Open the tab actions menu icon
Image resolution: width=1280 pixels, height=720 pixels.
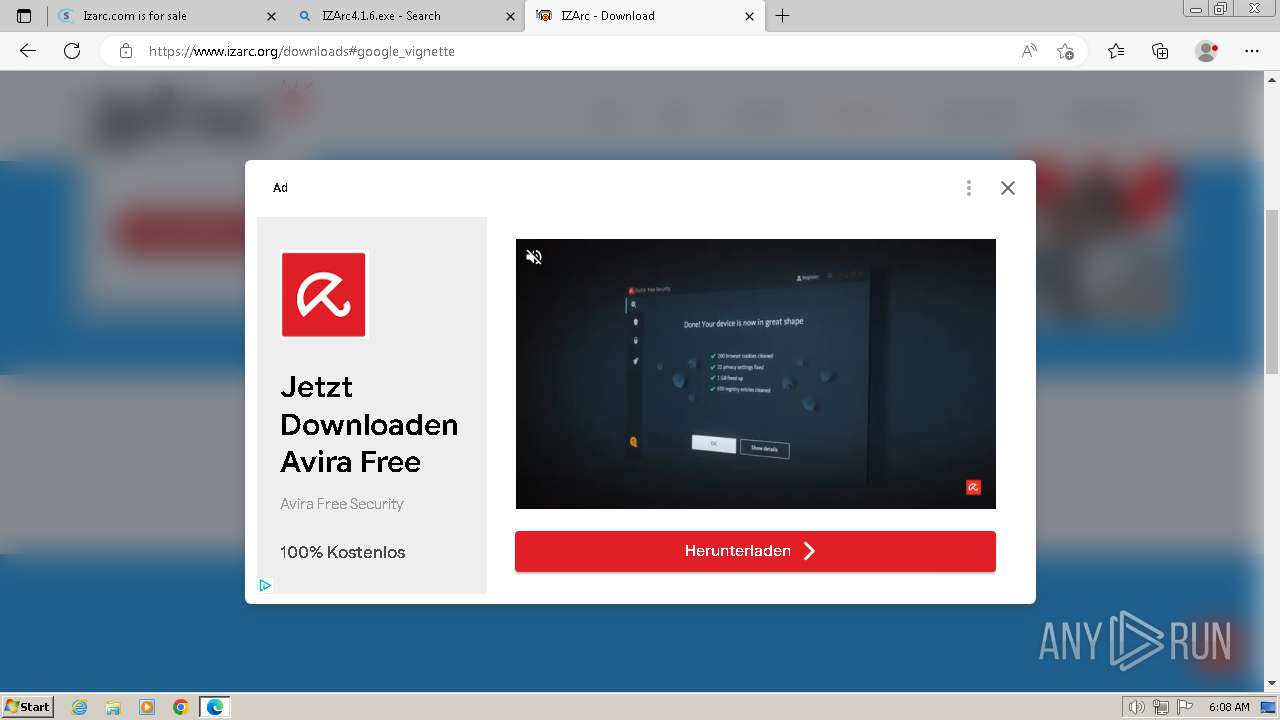(24, 16)
